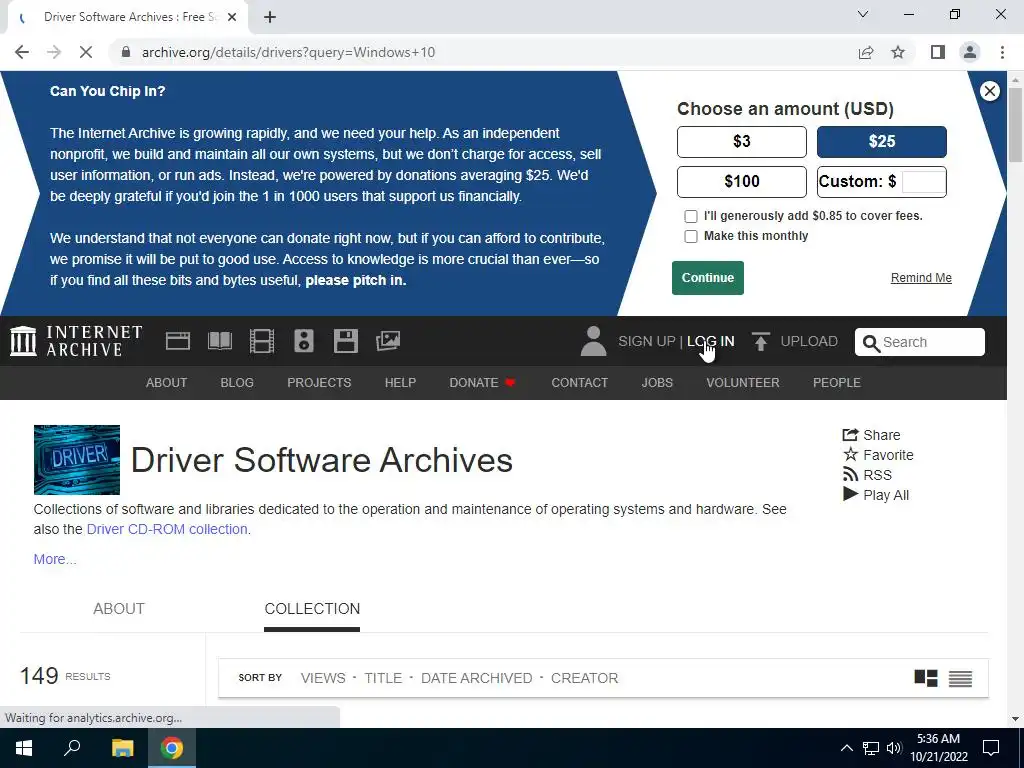This screenshot has width=1024, height=768.
Task: Sort results by VIEWS
Action: point(323,679)
